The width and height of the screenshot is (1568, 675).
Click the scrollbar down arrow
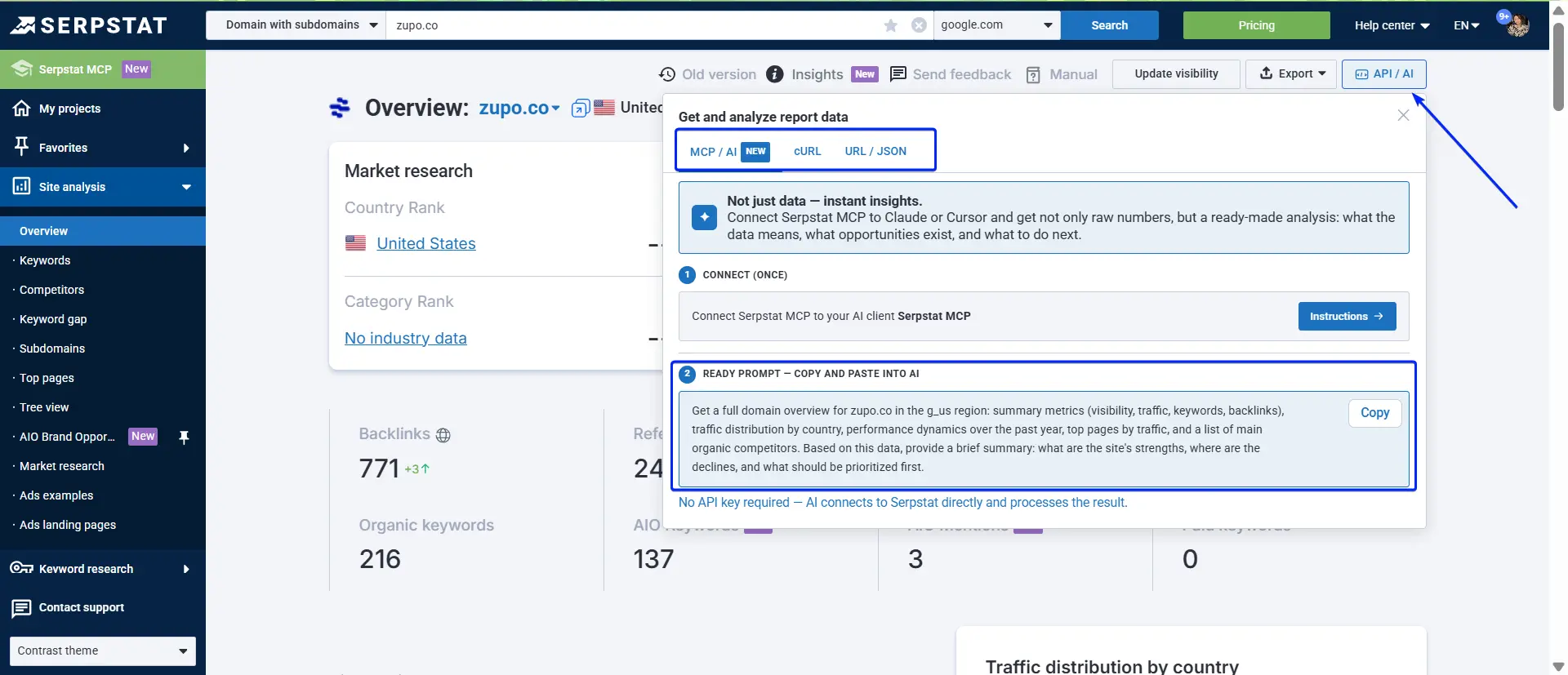[x=1558, y=667]
